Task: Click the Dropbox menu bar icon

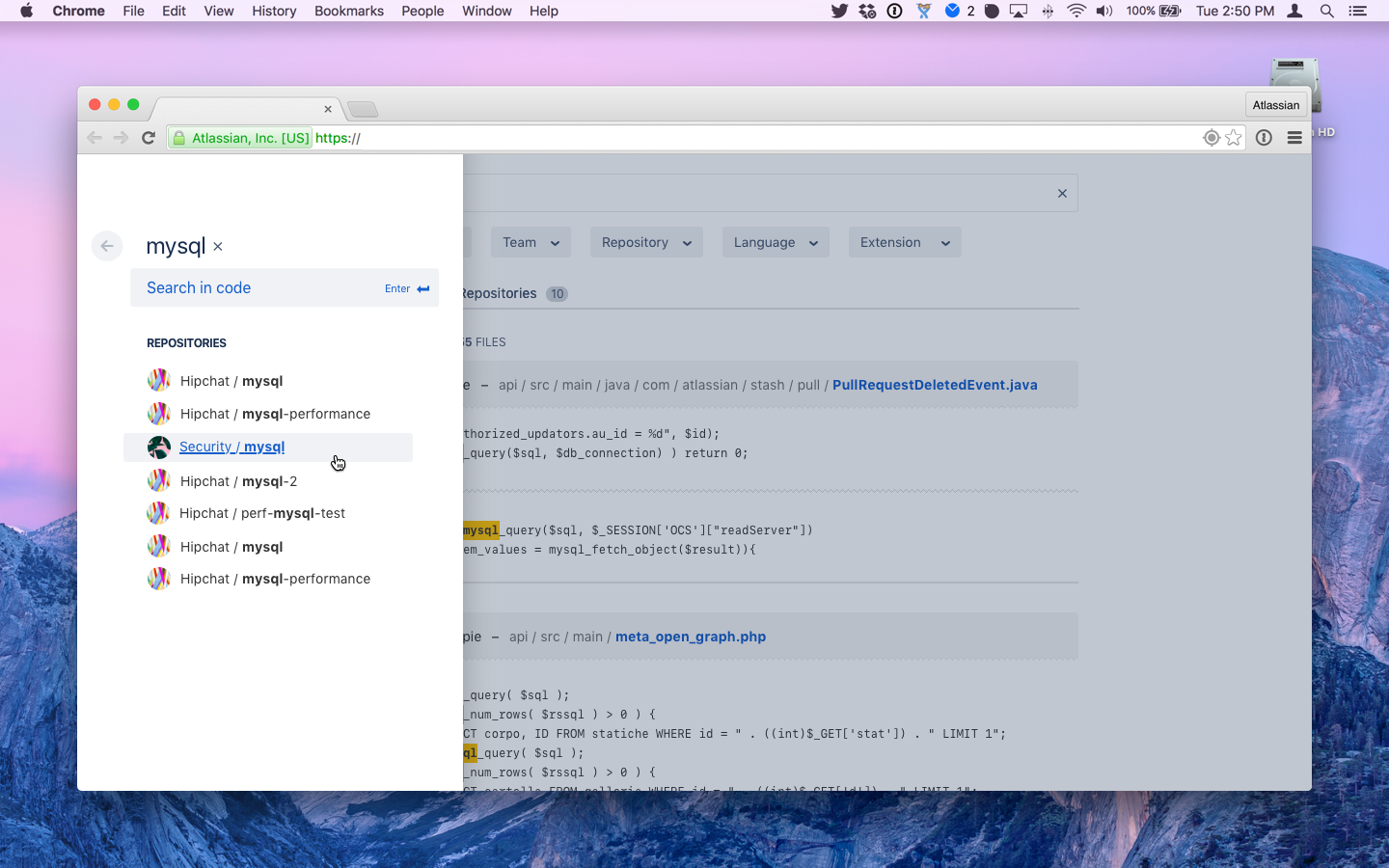Action: pos(867,11)
